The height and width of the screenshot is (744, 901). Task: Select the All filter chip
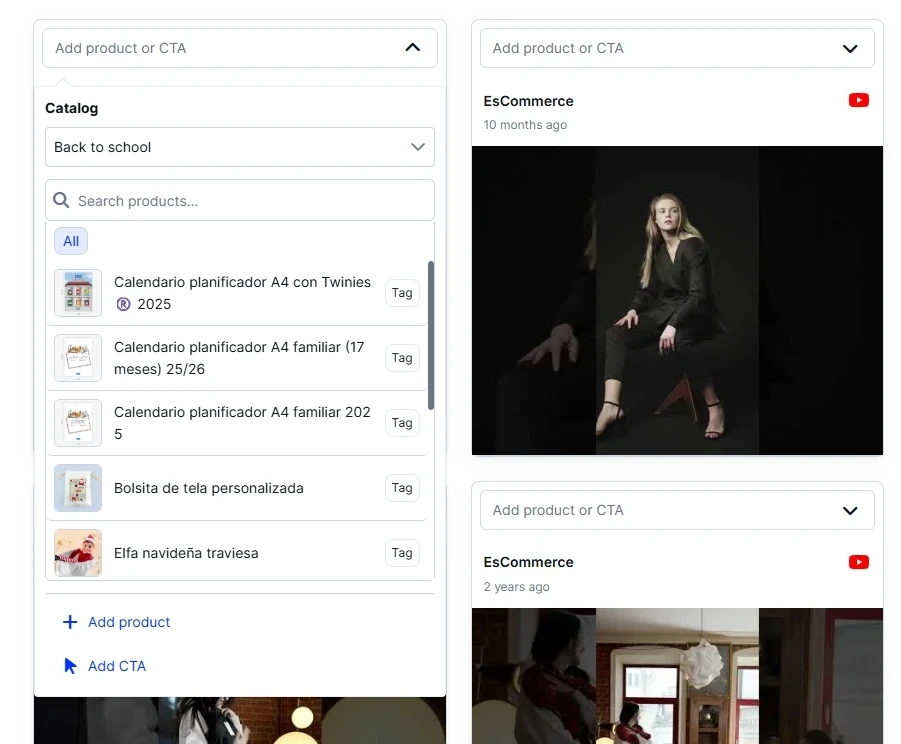click(x=71, y=241)
